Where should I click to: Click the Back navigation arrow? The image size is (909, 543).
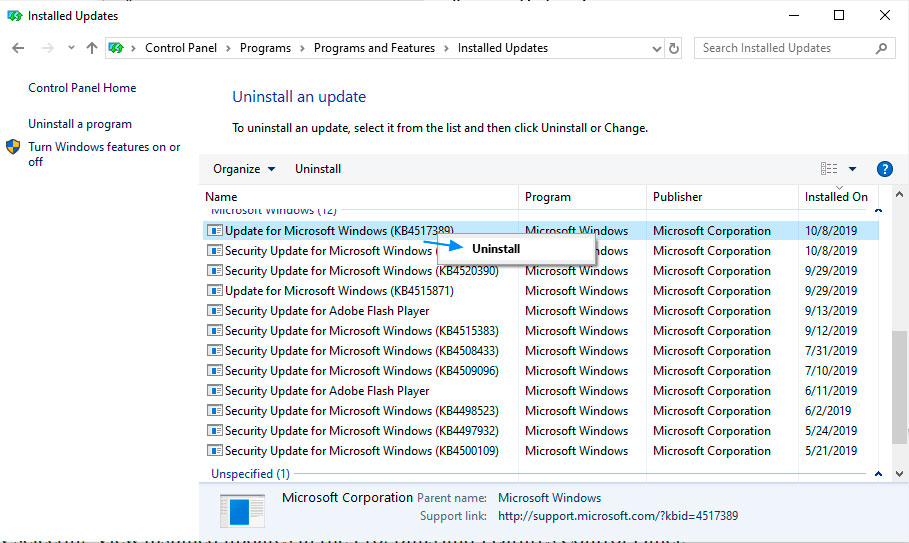[x=18, y=48]
